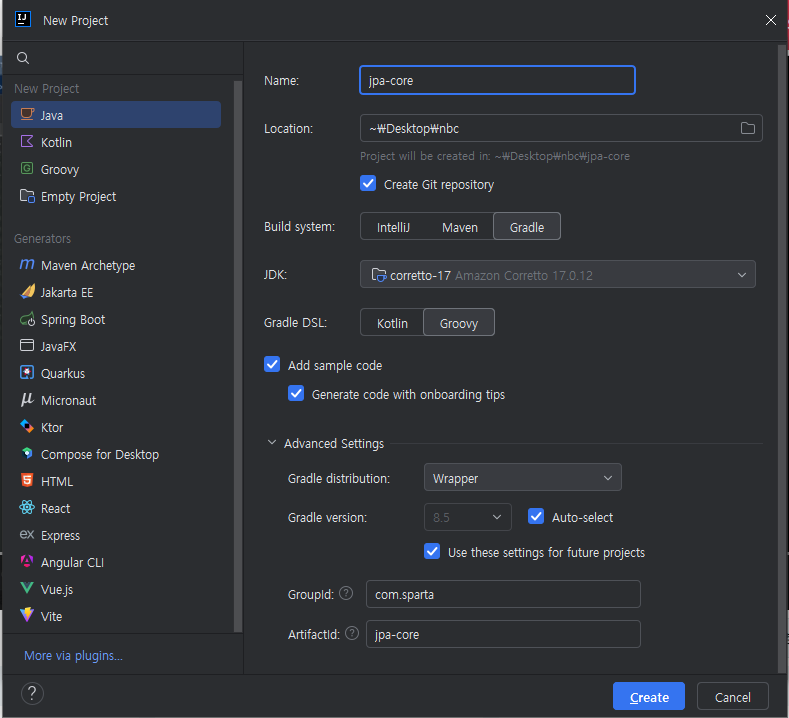Uncheck Use these settings for future projects
The height and width of the screenshot is (718, 789).
pos(432,551)
